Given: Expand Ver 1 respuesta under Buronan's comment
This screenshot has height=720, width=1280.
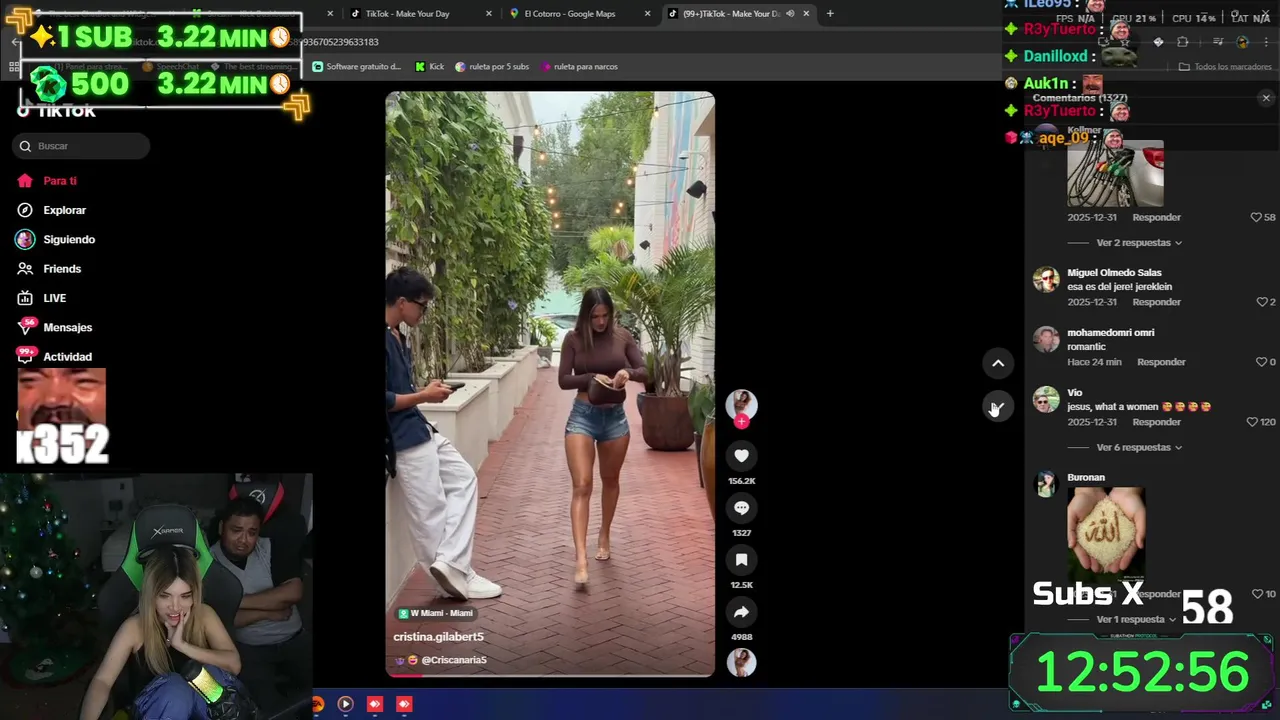Looking at the screenshot, I should click(x=1137, y=619).
